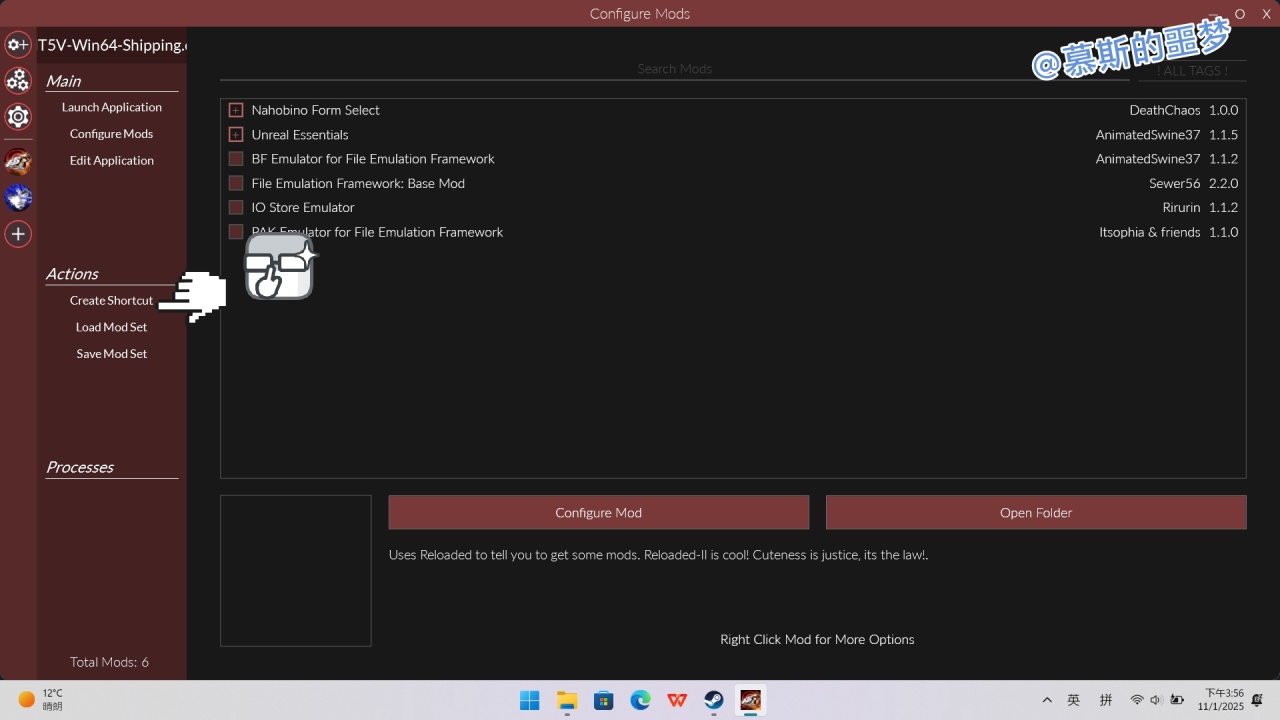
Task: Open the volume speaker tray icon
Action: pyautogui.click(x=1156, y=700)
